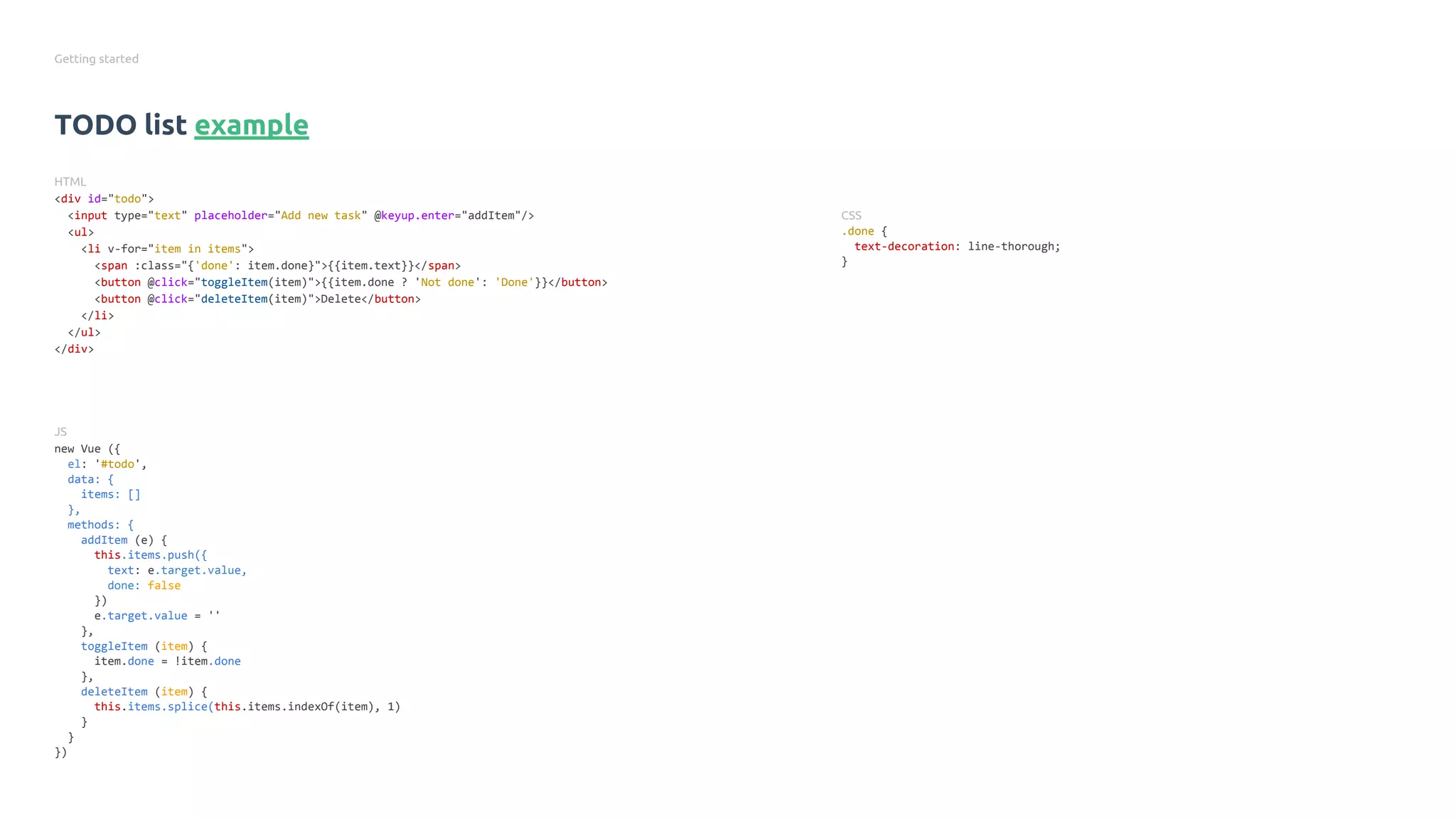Click the .done CSS selector
1456x819 pixels.
coord(857,231)
